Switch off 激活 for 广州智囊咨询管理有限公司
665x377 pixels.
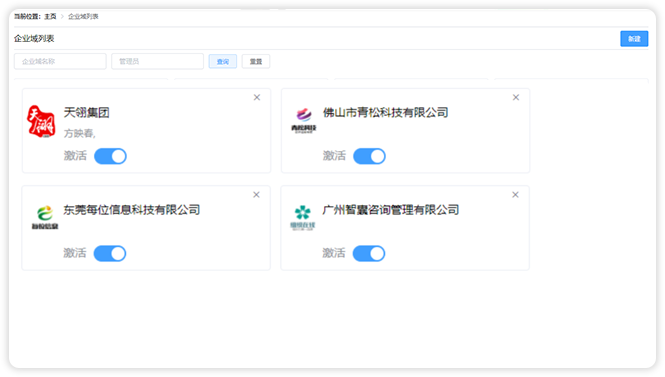[369, 254]
